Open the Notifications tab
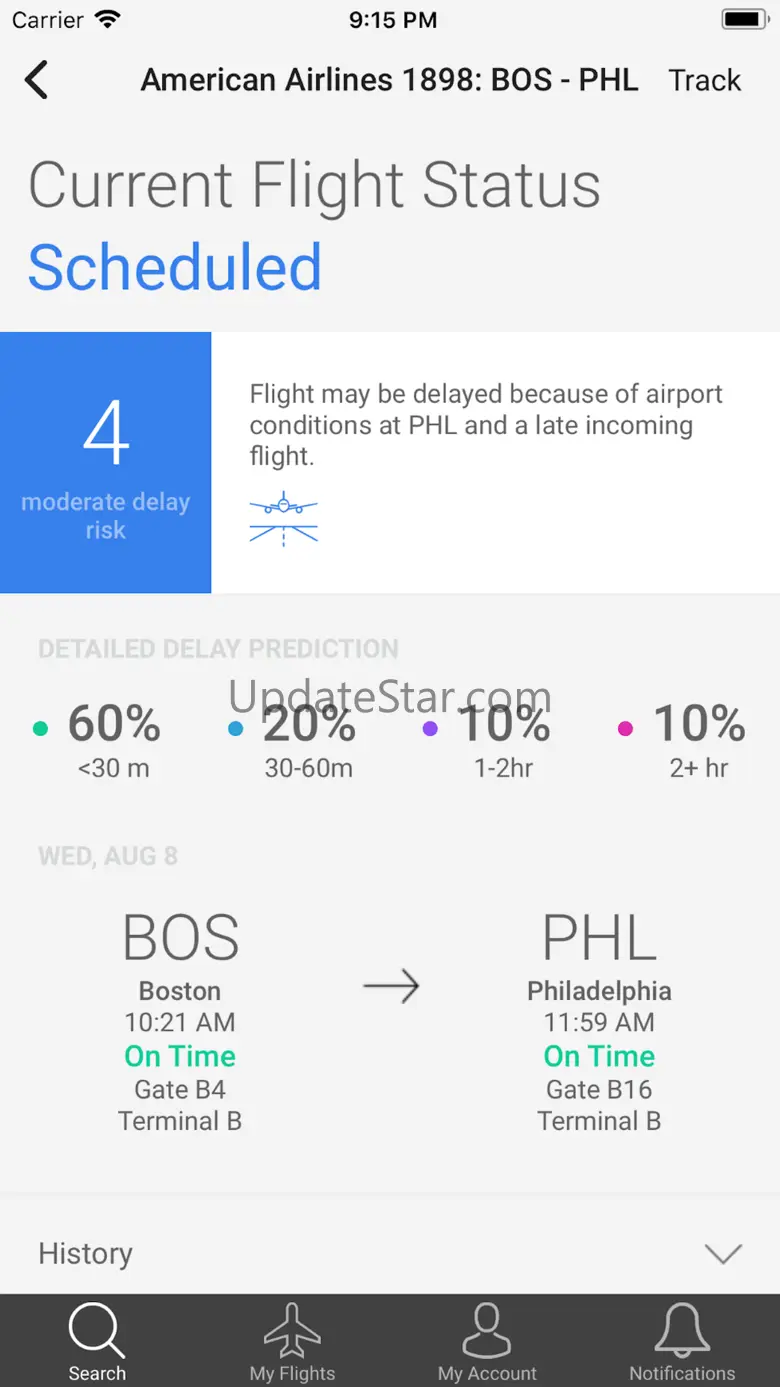 [682, 1342]
